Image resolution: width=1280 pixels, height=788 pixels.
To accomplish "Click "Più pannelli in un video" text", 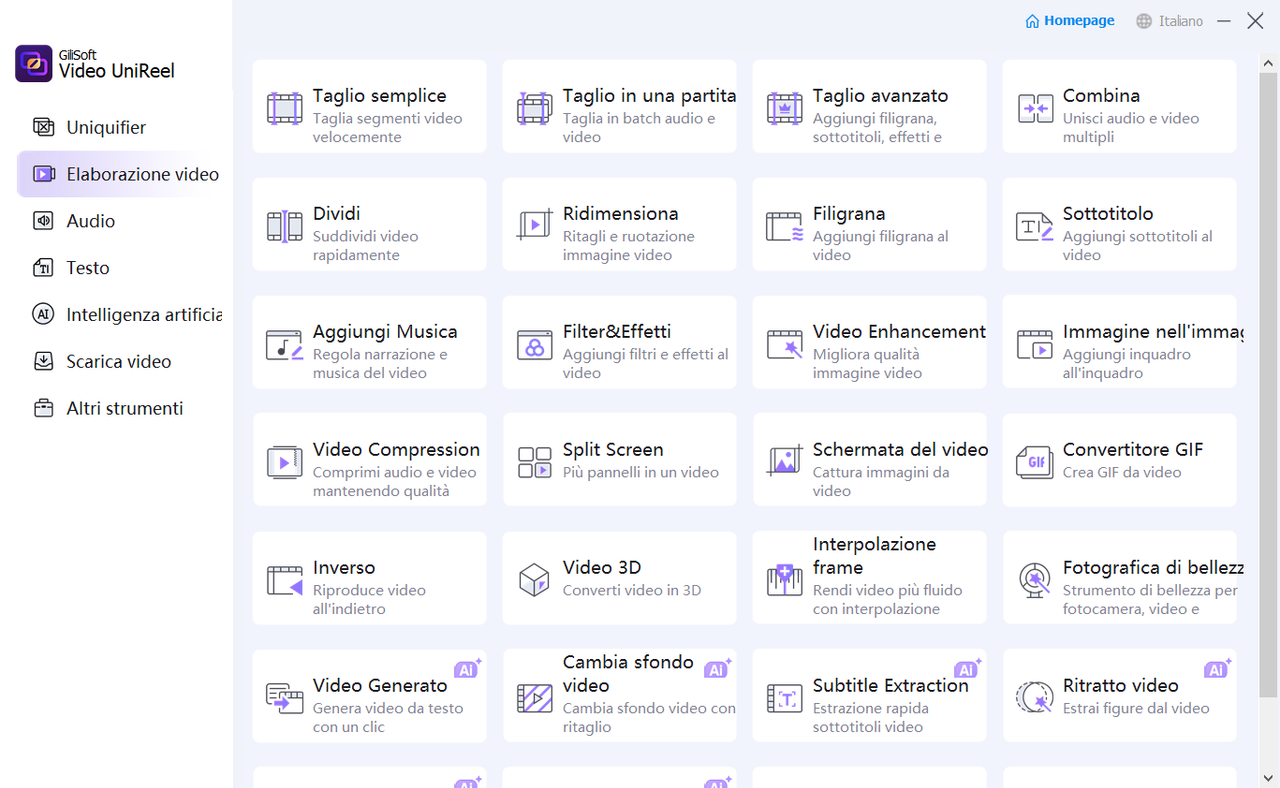I will pyautogui.click(x=641, y=472).
